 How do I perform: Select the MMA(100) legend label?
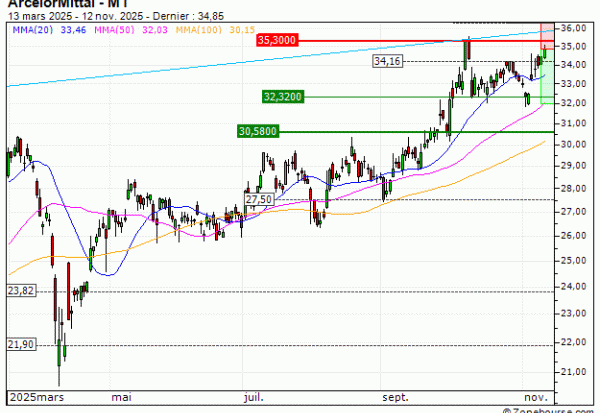[x=199, y=29]
